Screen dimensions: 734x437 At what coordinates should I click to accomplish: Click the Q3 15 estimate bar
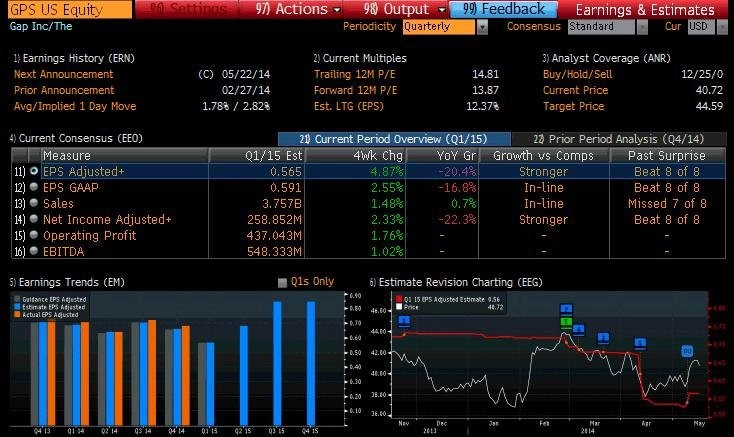(x=277, y=363)
